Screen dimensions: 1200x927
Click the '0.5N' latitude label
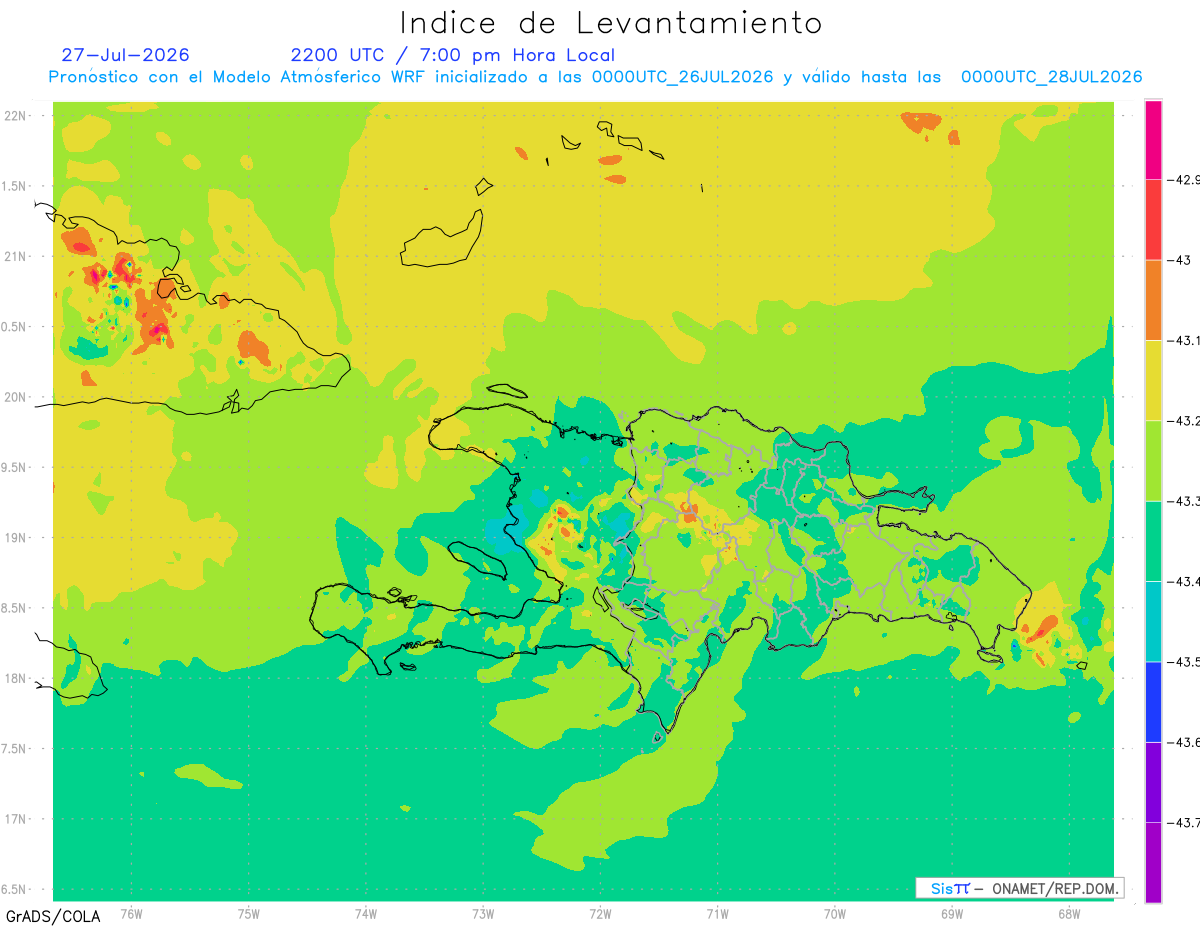pyautogui.click(x=14, y=327)
